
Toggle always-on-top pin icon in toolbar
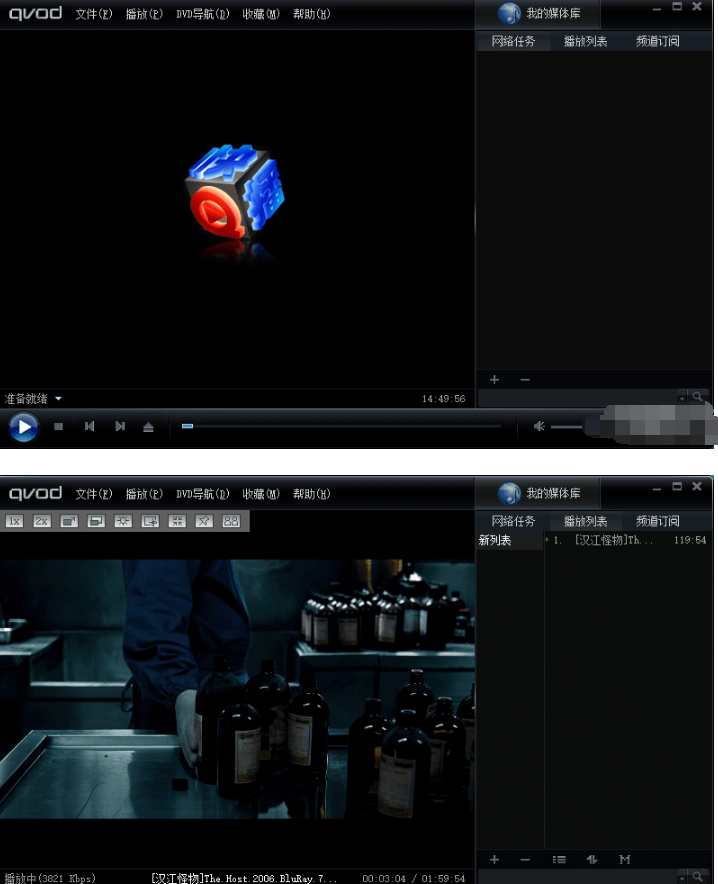pos(204,521)
